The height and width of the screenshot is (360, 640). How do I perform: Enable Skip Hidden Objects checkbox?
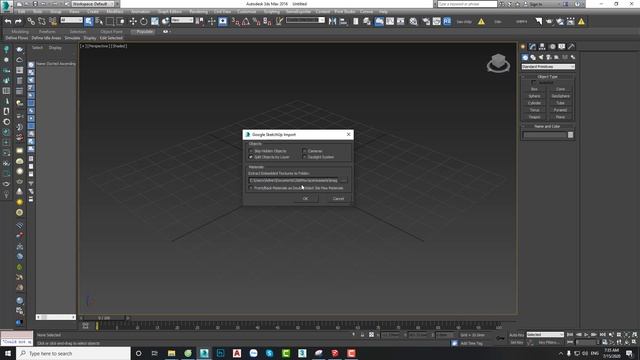[x=251, y=151]
